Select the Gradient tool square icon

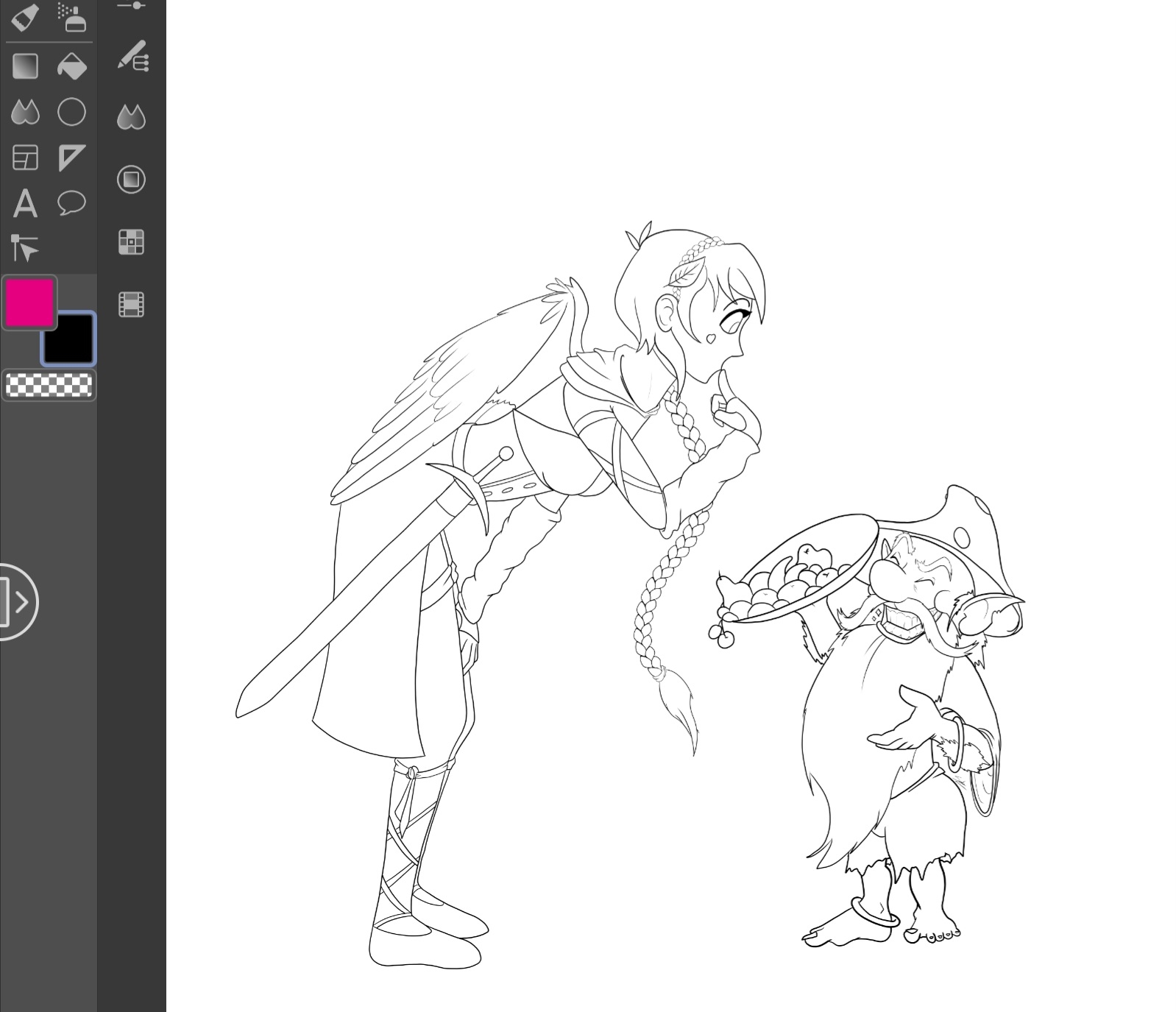coord(25,67)
